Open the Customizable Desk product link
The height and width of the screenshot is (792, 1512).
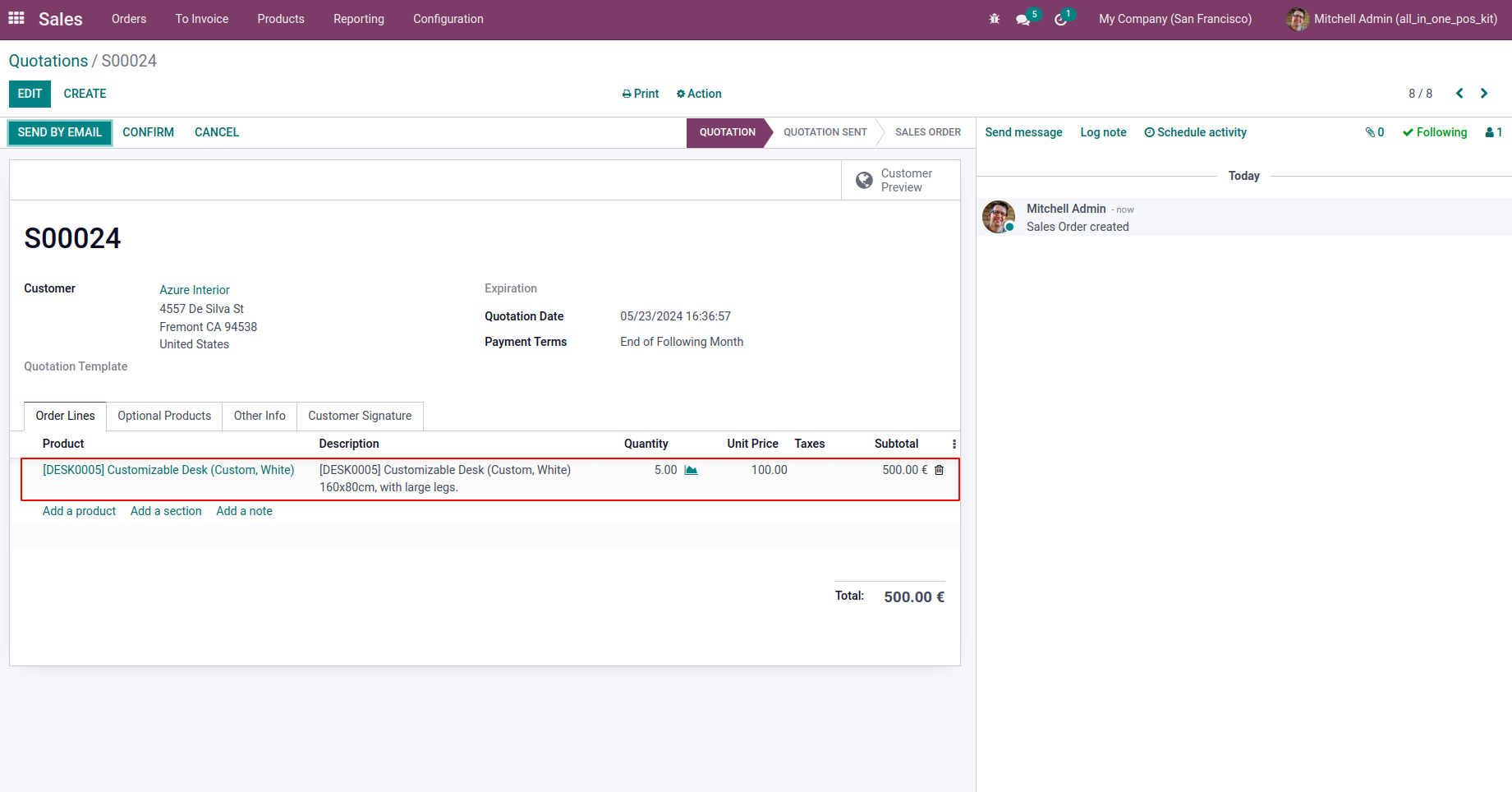(x=168, y=470)
